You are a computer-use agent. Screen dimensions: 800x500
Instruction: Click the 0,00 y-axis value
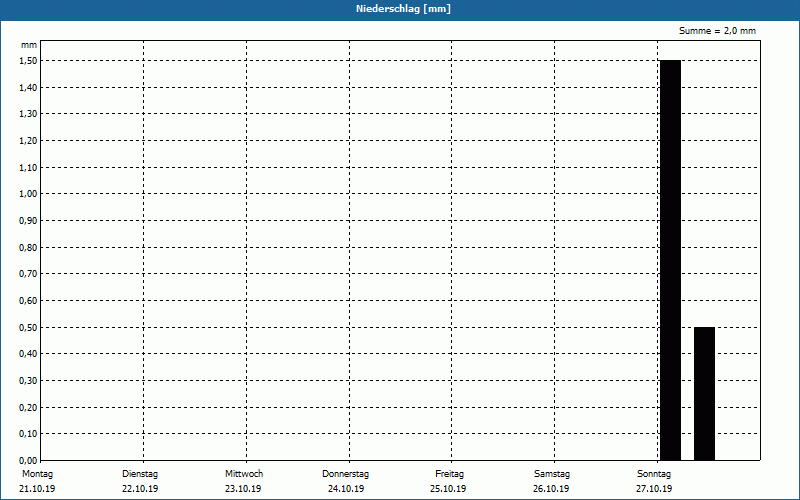click(28, 461)
